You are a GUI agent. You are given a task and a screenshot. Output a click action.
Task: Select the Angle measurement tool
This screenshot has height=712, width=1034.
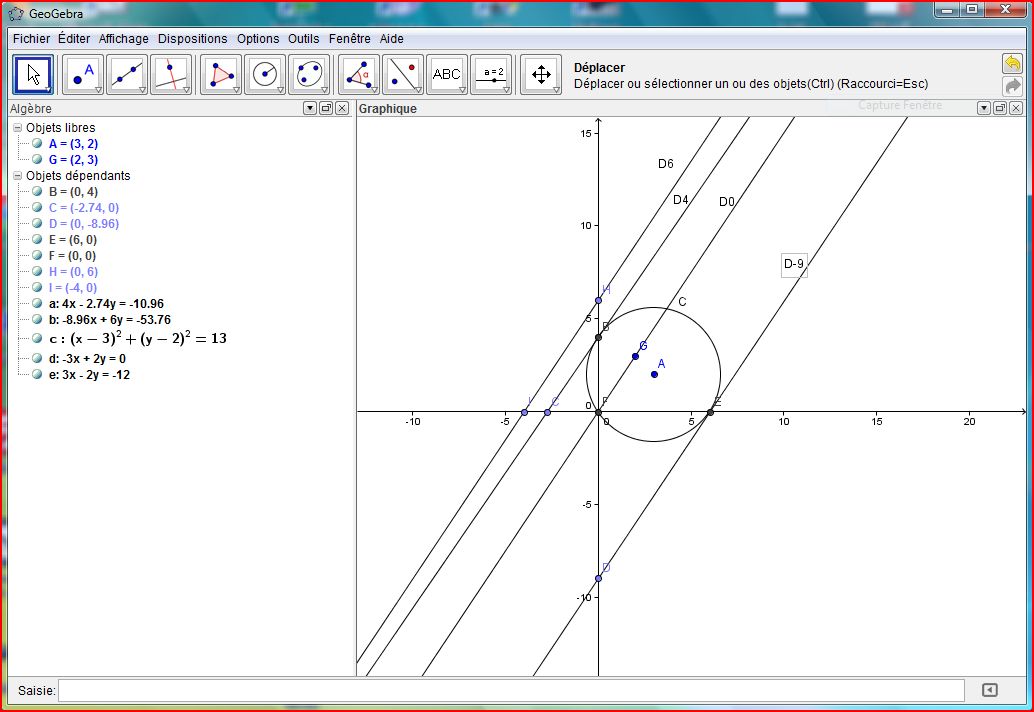pyautogui.click(x=359, y=74)
